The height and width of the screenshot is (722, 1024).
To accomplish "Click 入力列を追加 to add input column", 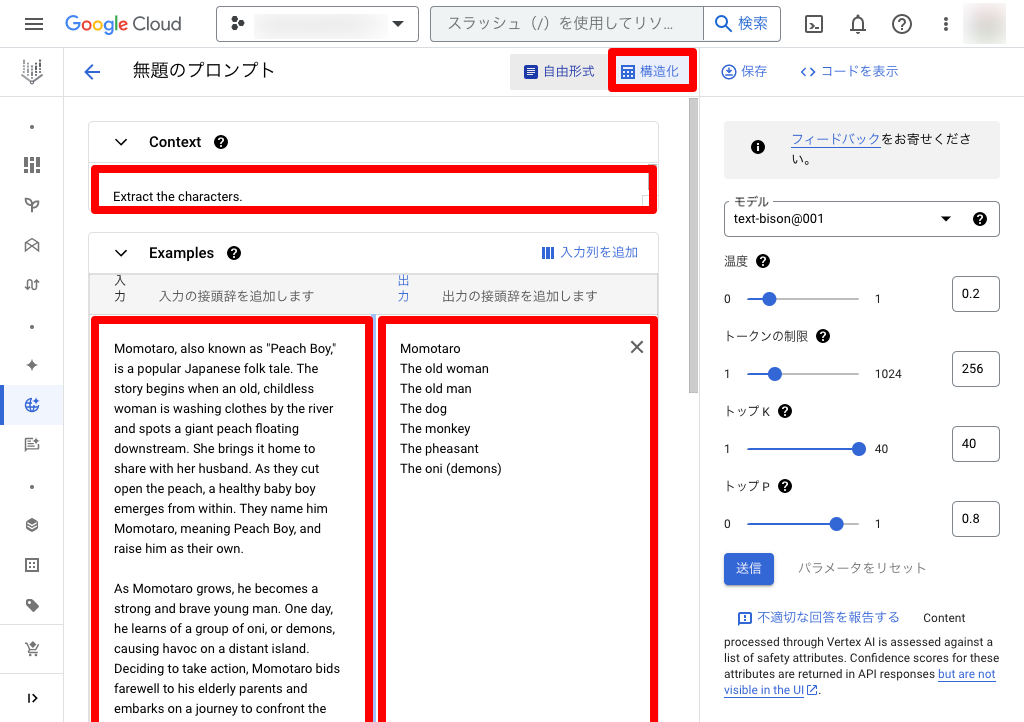I will point(589,253).
